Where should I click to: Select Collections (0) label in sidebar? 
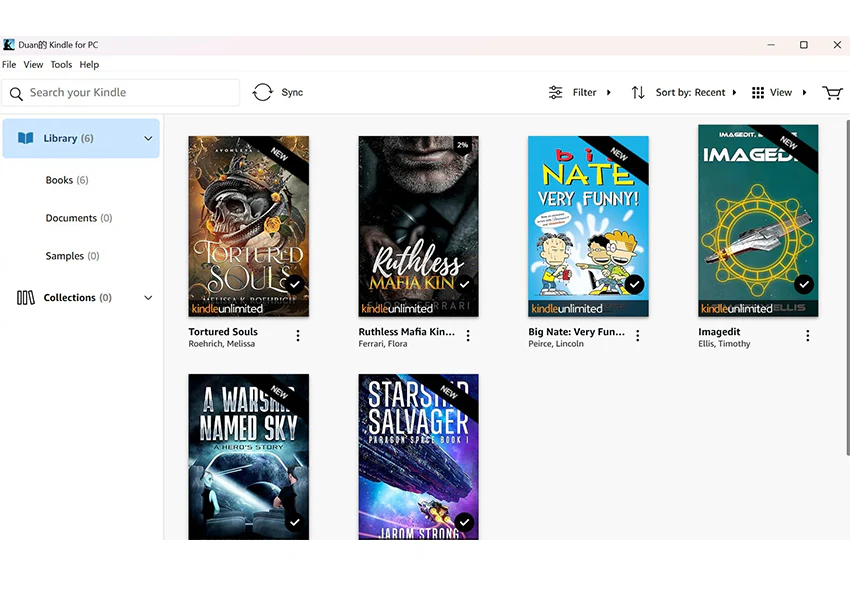(78, 298)
